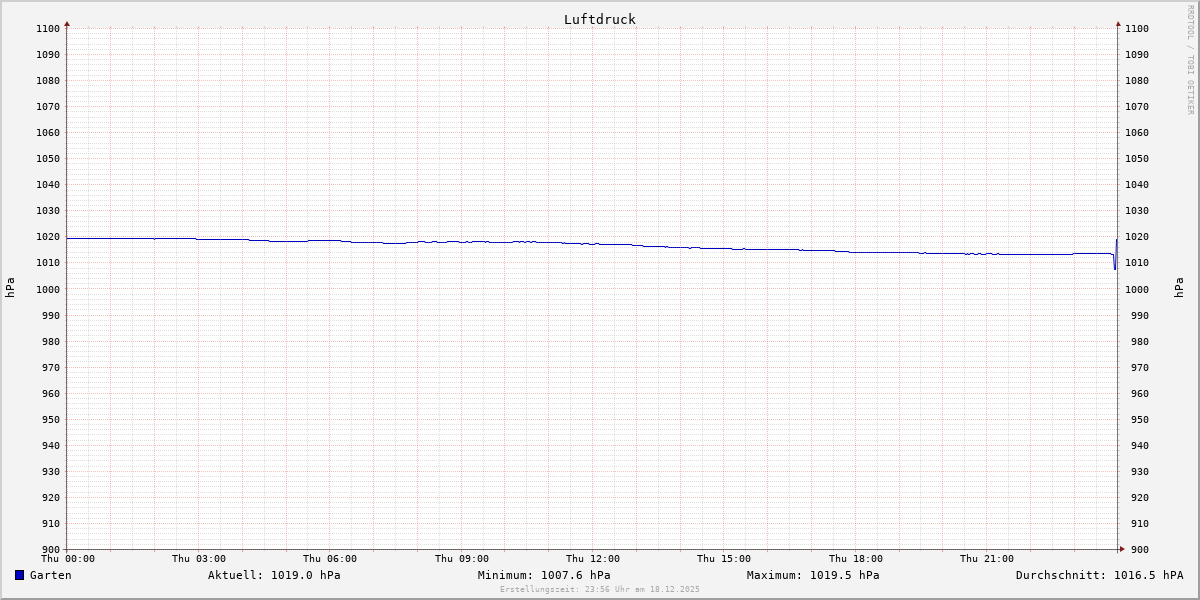Click the Aktuell 1019.0 hPa reading
Viewport: 1200px width, 600px height.
coord(274,575)
